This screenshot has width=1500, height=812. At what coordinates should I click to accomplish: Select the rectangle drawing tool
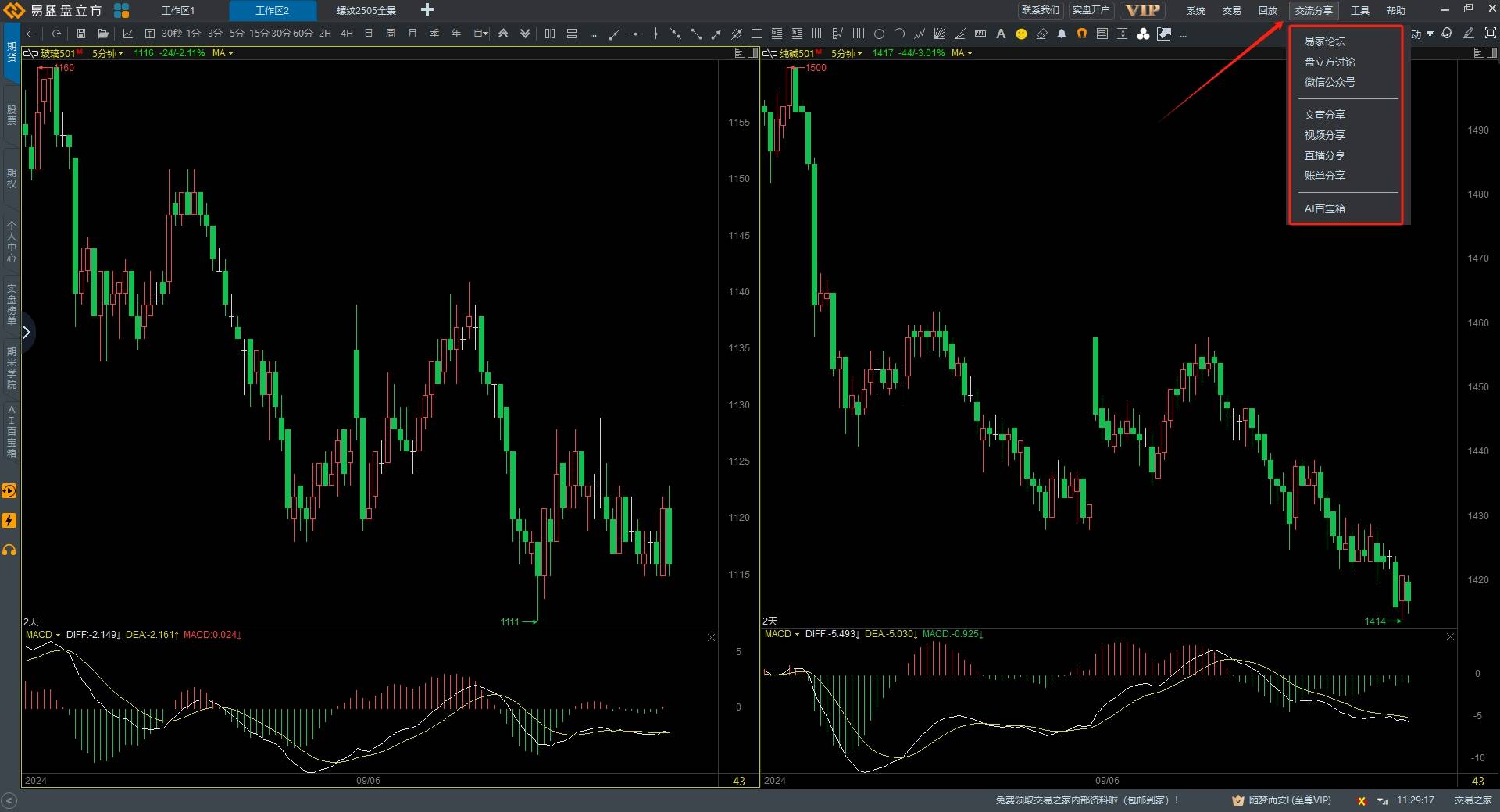click(756, 34)
